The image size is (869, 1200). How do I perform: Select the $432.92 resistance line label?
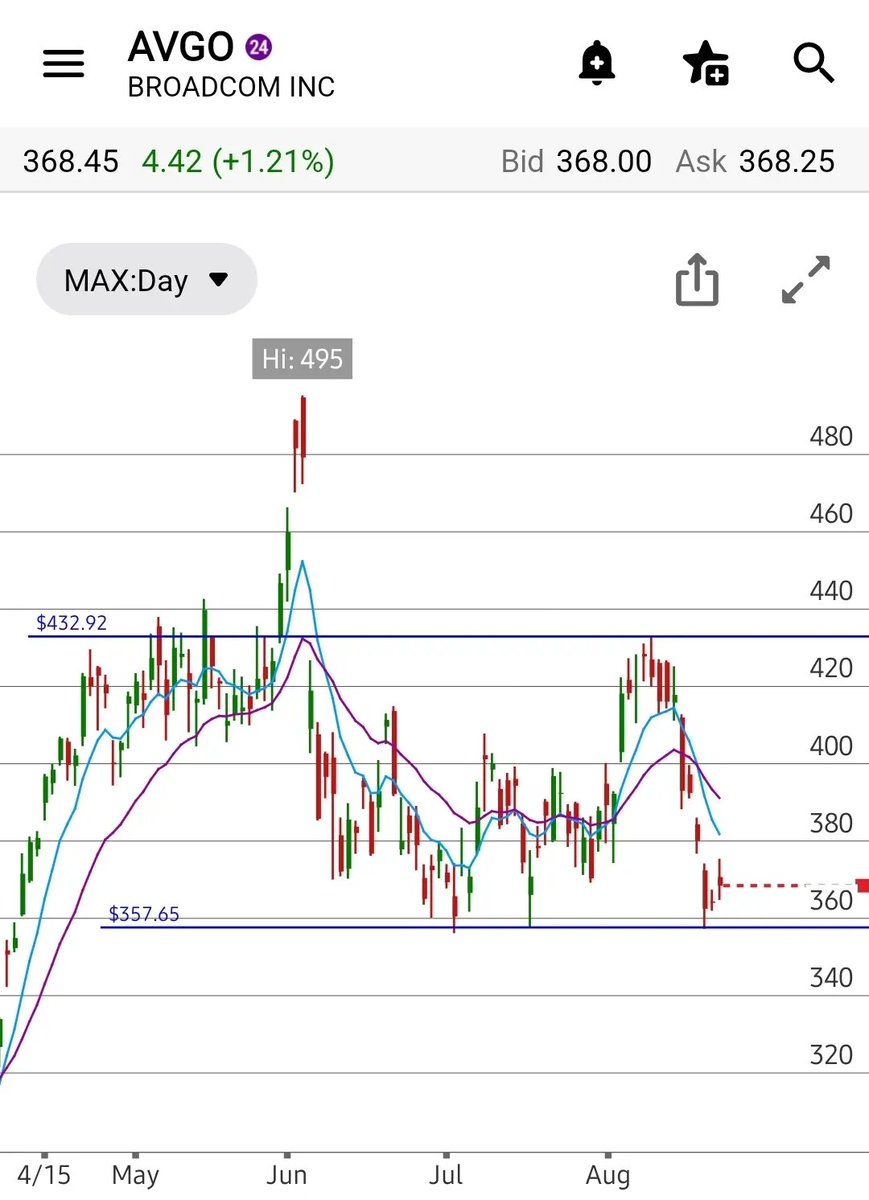[71, 622]
